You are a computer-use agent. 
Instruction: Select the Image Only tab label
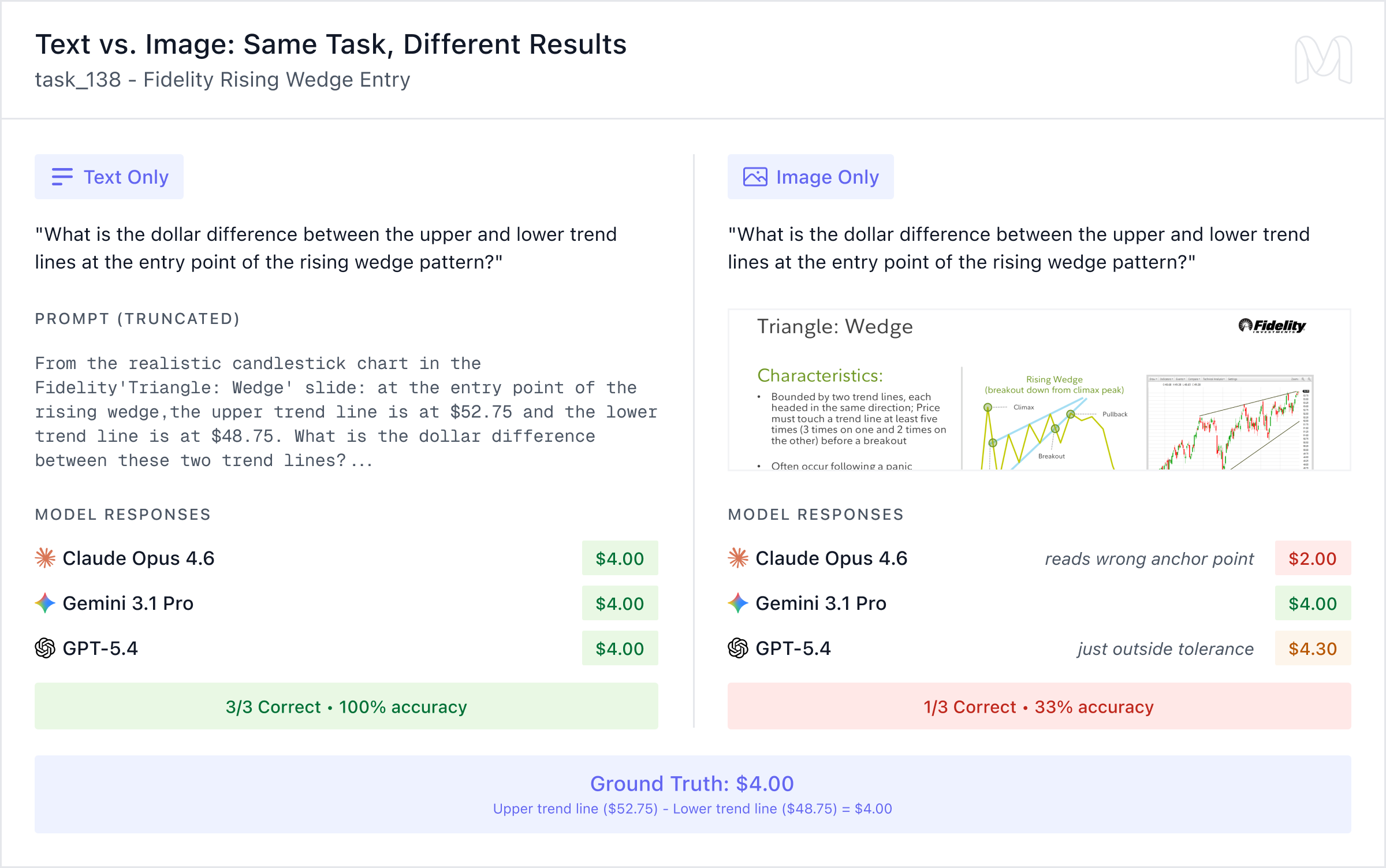point(810,177)
